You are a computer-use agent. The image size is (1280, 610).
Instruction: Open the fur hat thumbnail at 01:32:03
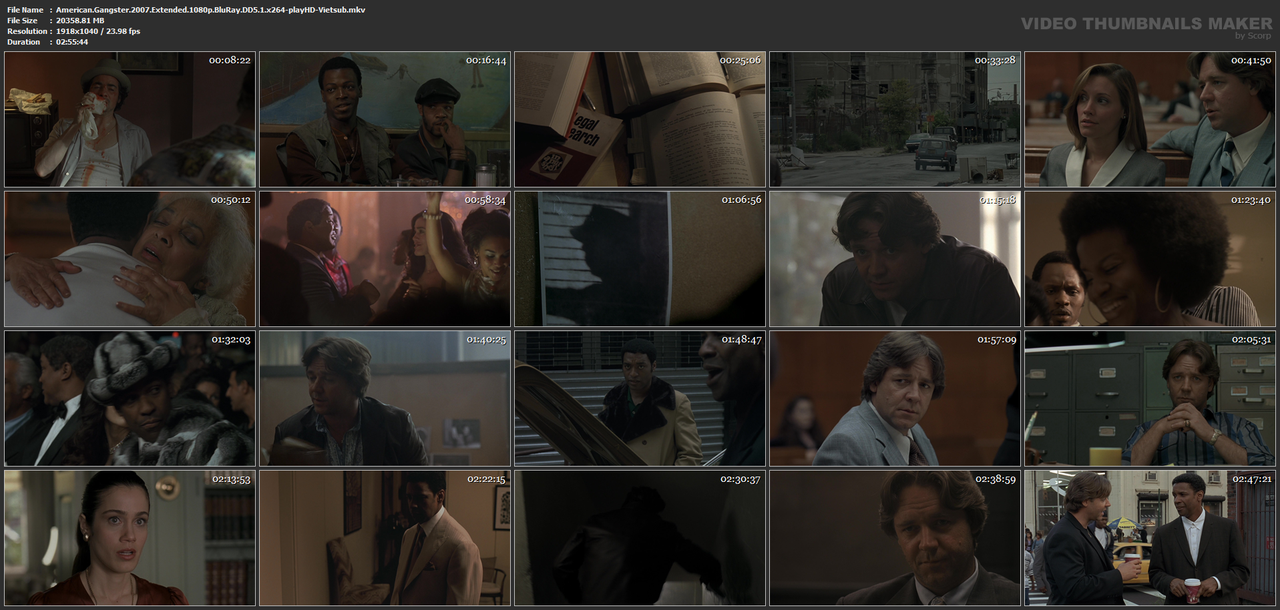click(130, 399)
